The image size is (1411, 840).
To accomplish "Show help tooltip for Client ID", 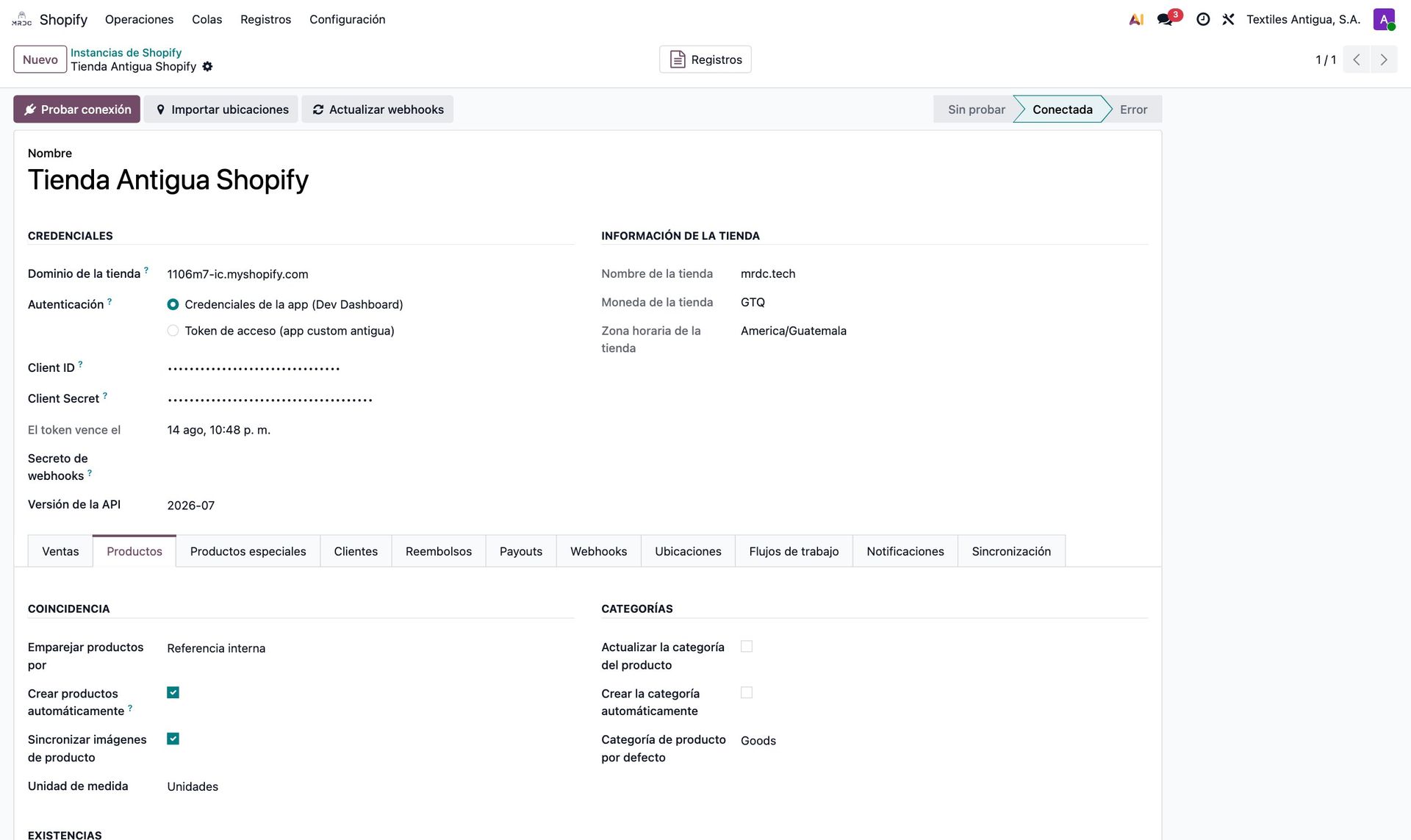I will (80, 365).
